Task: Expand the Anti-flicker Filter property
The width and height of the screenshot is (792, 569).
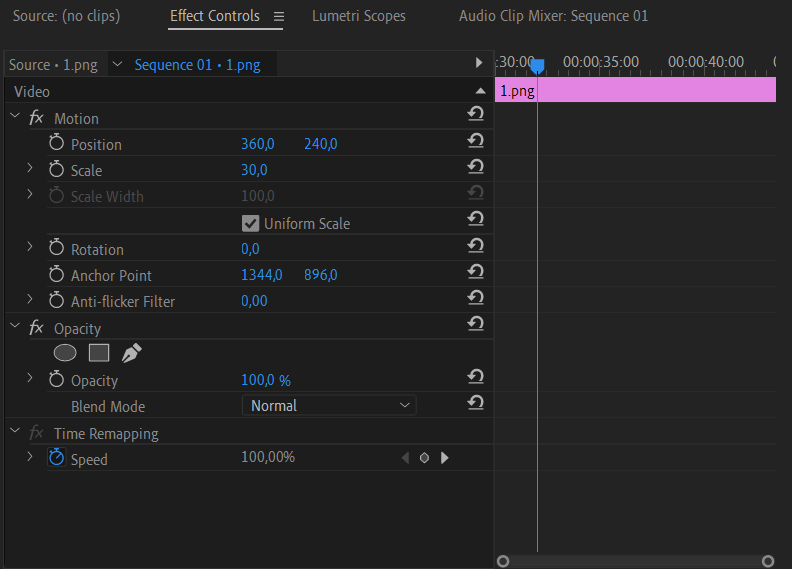Action: point(30,299)
